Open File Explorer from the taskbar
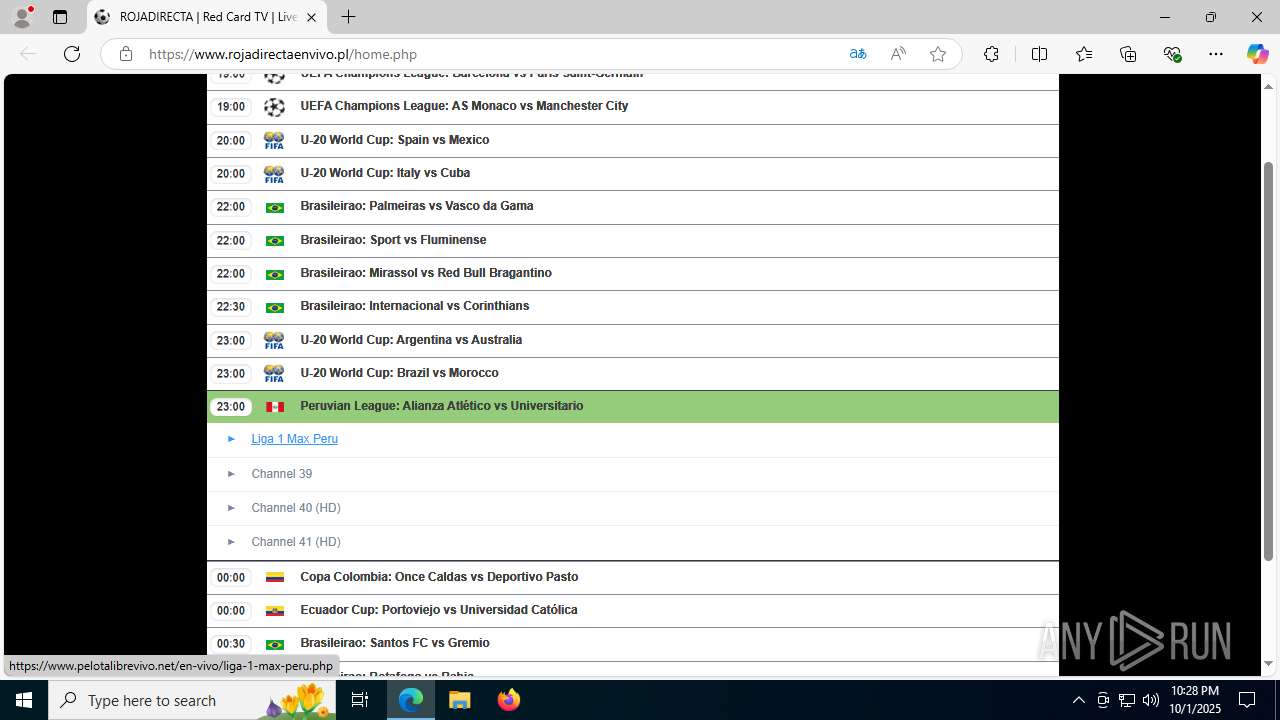 [x=460, y=700]
